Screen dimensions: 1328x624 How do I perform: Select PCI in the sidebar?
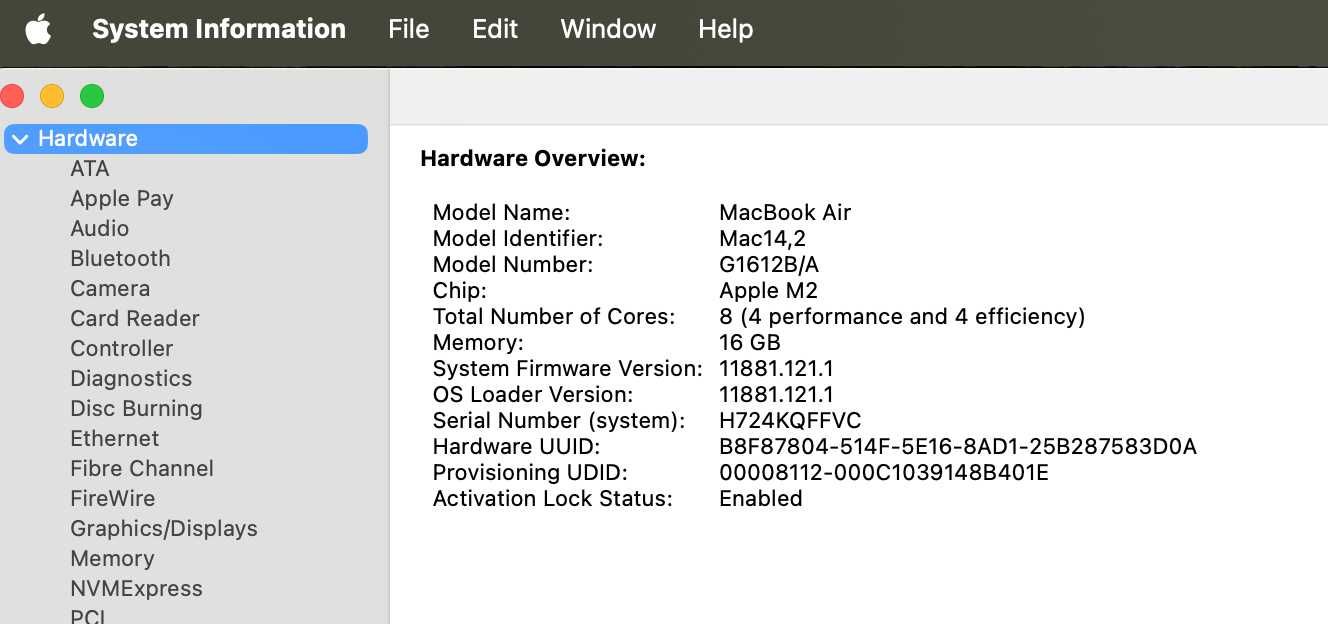(88, 616)
